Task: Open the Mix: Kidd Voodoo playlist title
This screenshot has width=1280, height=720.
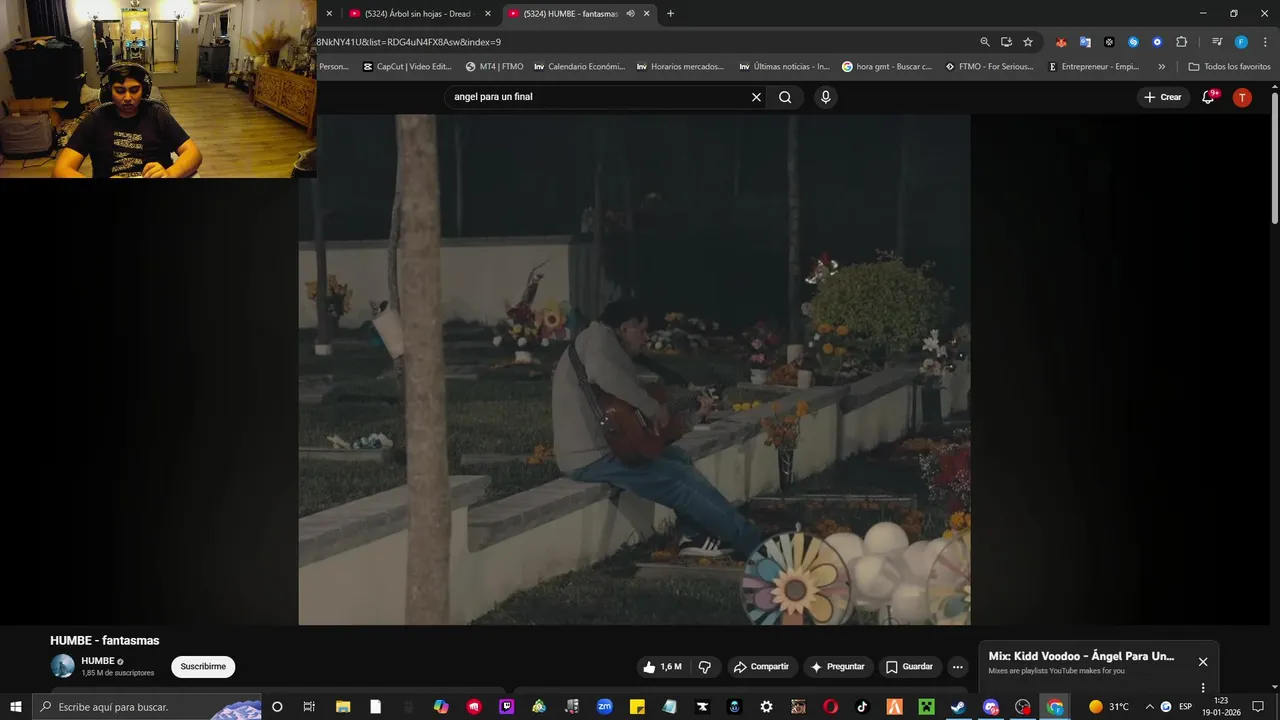Action: click(1081, 656)
